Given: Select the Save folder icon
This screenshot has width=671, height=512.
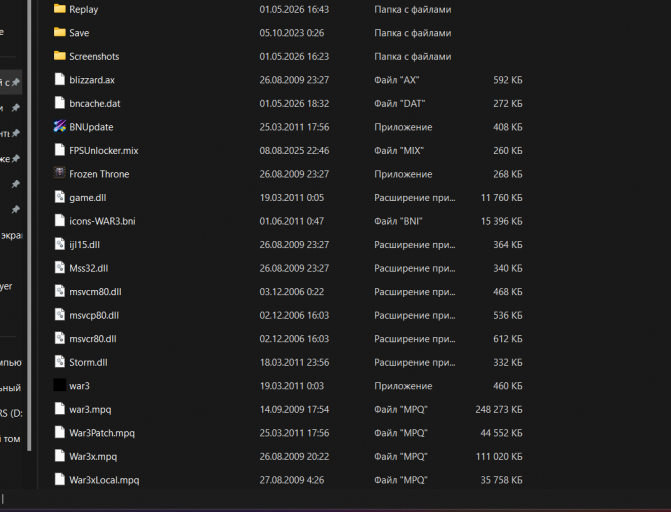Looking at the screenshot, I should (x=60, y=33).
